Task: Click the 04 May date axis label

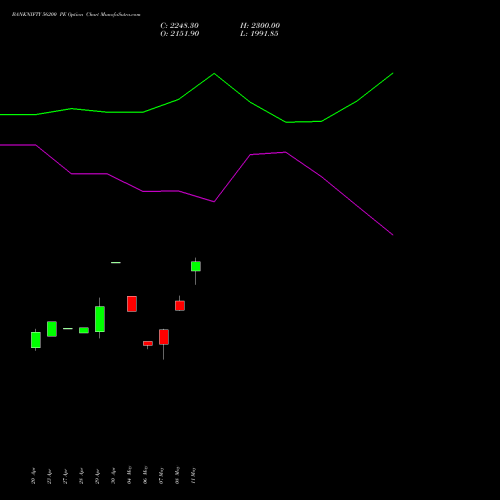Action: pos(129,475)
